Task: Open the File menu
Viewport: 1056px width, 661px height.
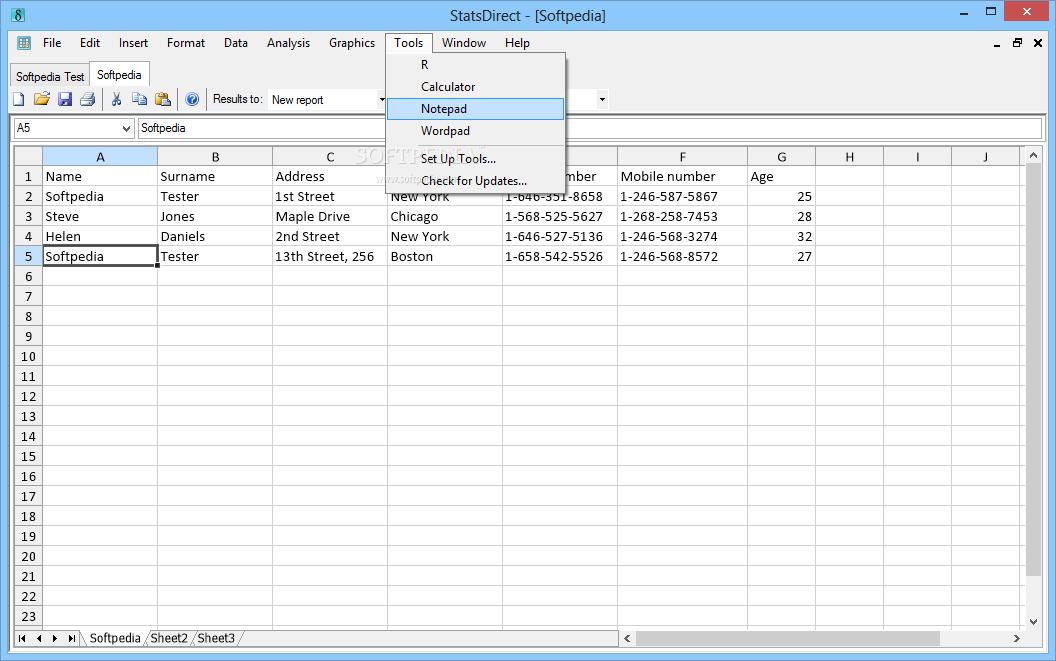Action: (52, 43)
